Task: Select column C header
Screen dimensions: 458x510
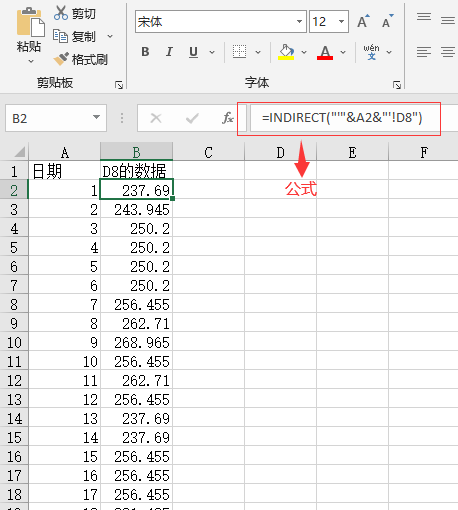Action: pos(208,153)
